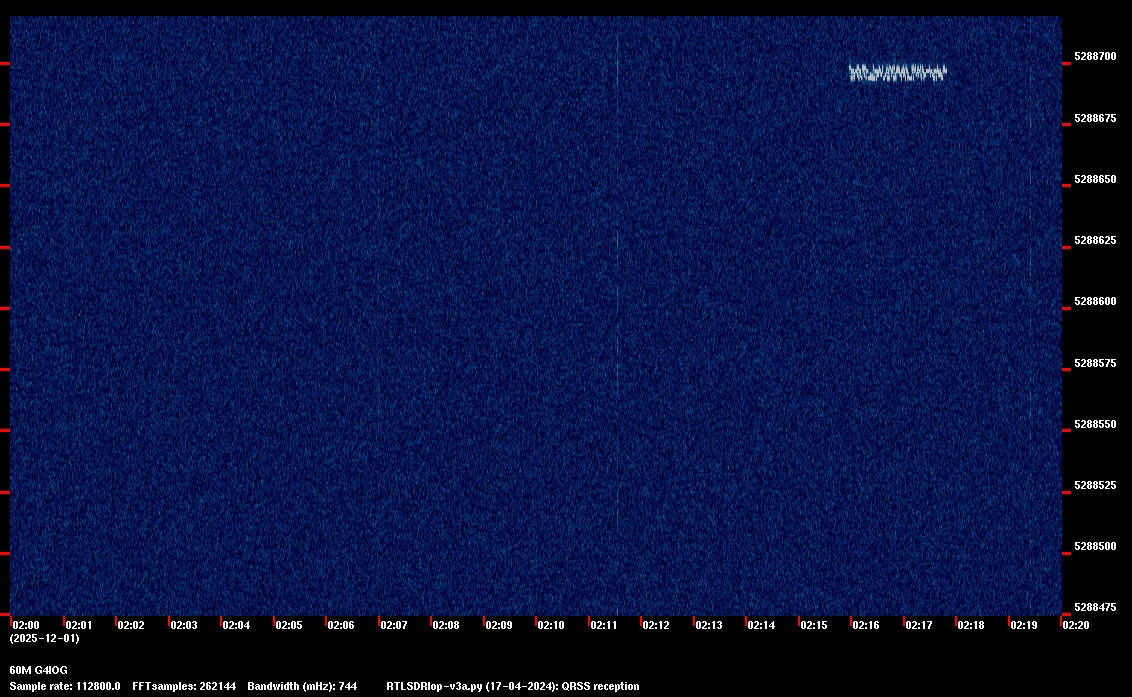Click the 5288575 frequency label
The image size is (1132, 697).
click(x=1094, y=363)
